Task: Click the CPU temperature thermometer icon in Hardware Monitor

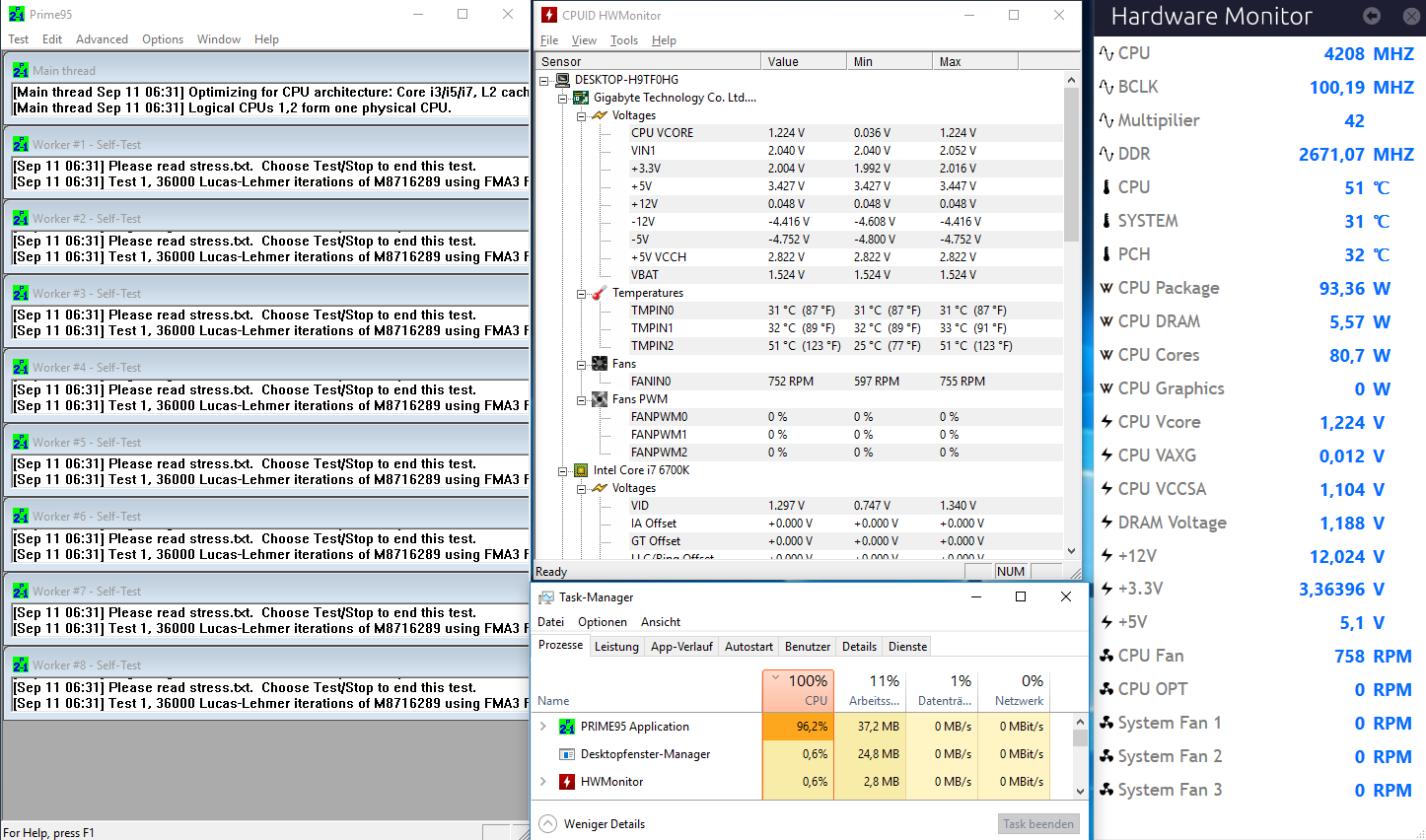Action: pos(1106,187)
